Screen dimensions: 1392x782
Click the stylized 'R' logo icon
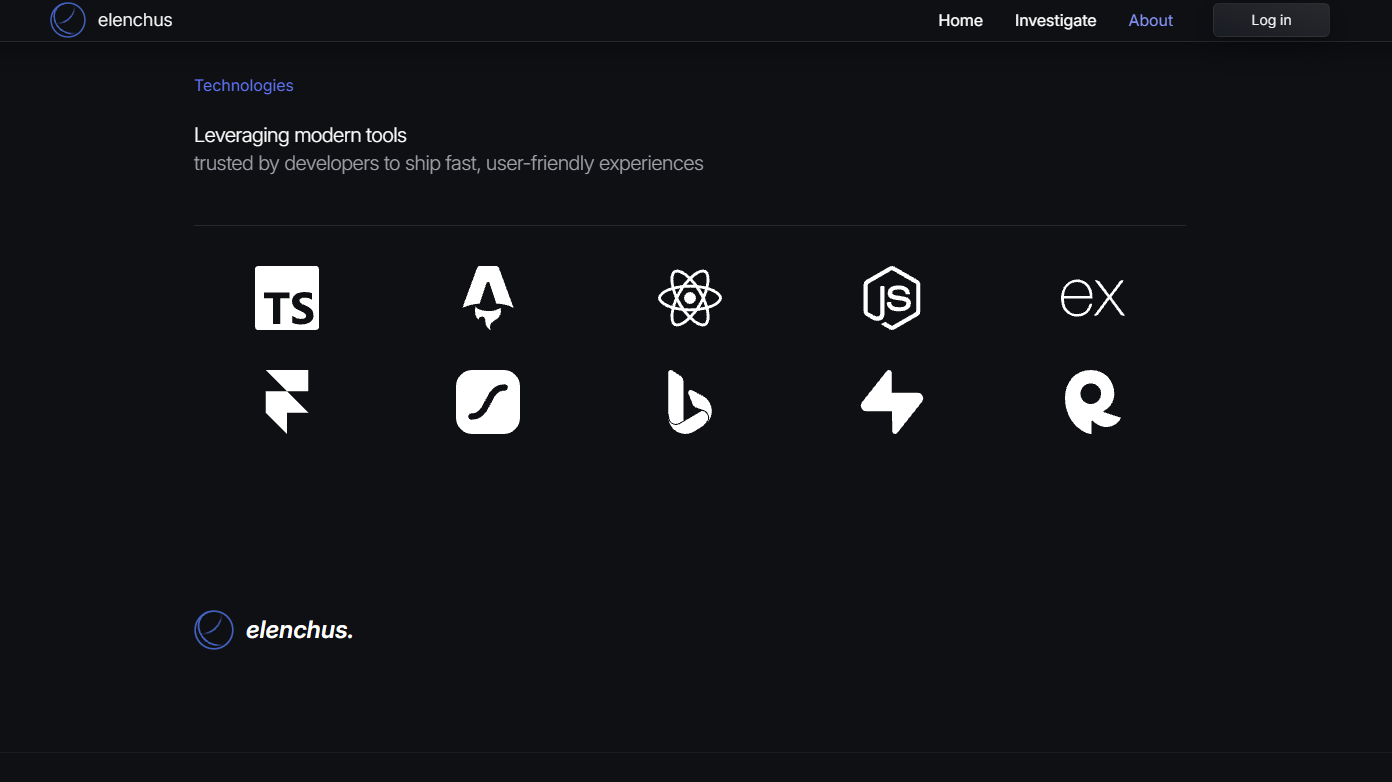pyautogui.click(x=1092, y=402)
